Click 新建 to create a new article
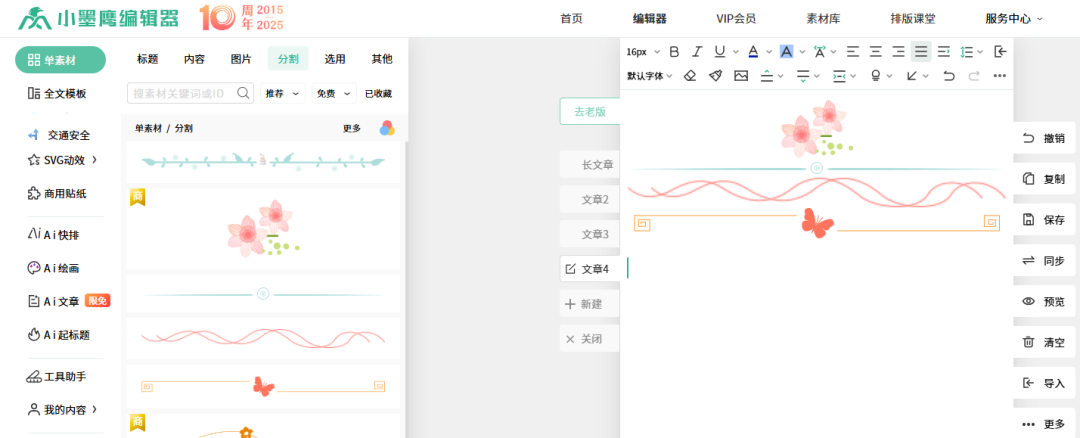Screen dimensions: 1080x438 pyautogui.click(x=590, y=304)
